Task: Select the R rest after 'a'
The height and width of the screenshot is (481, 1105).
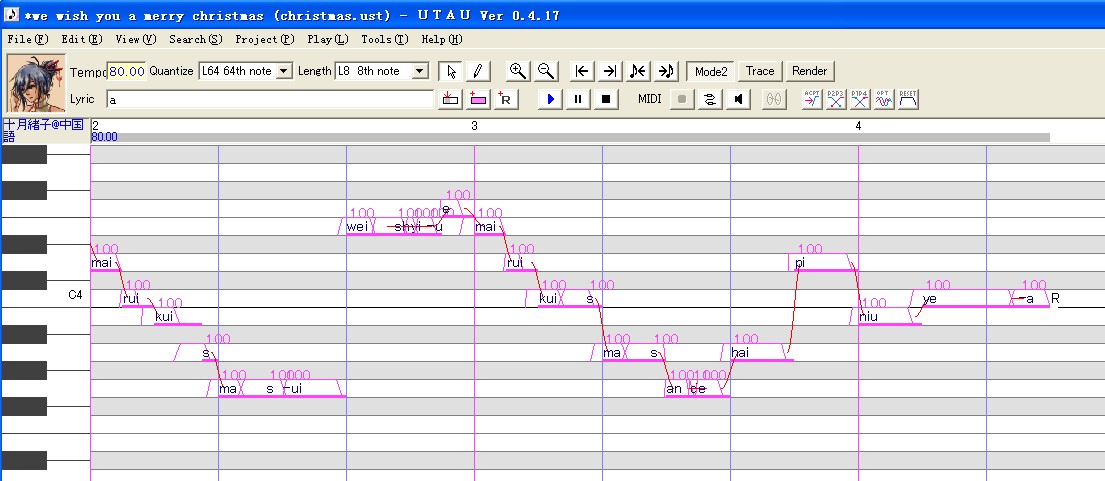Action: (x=1055, y=299)
